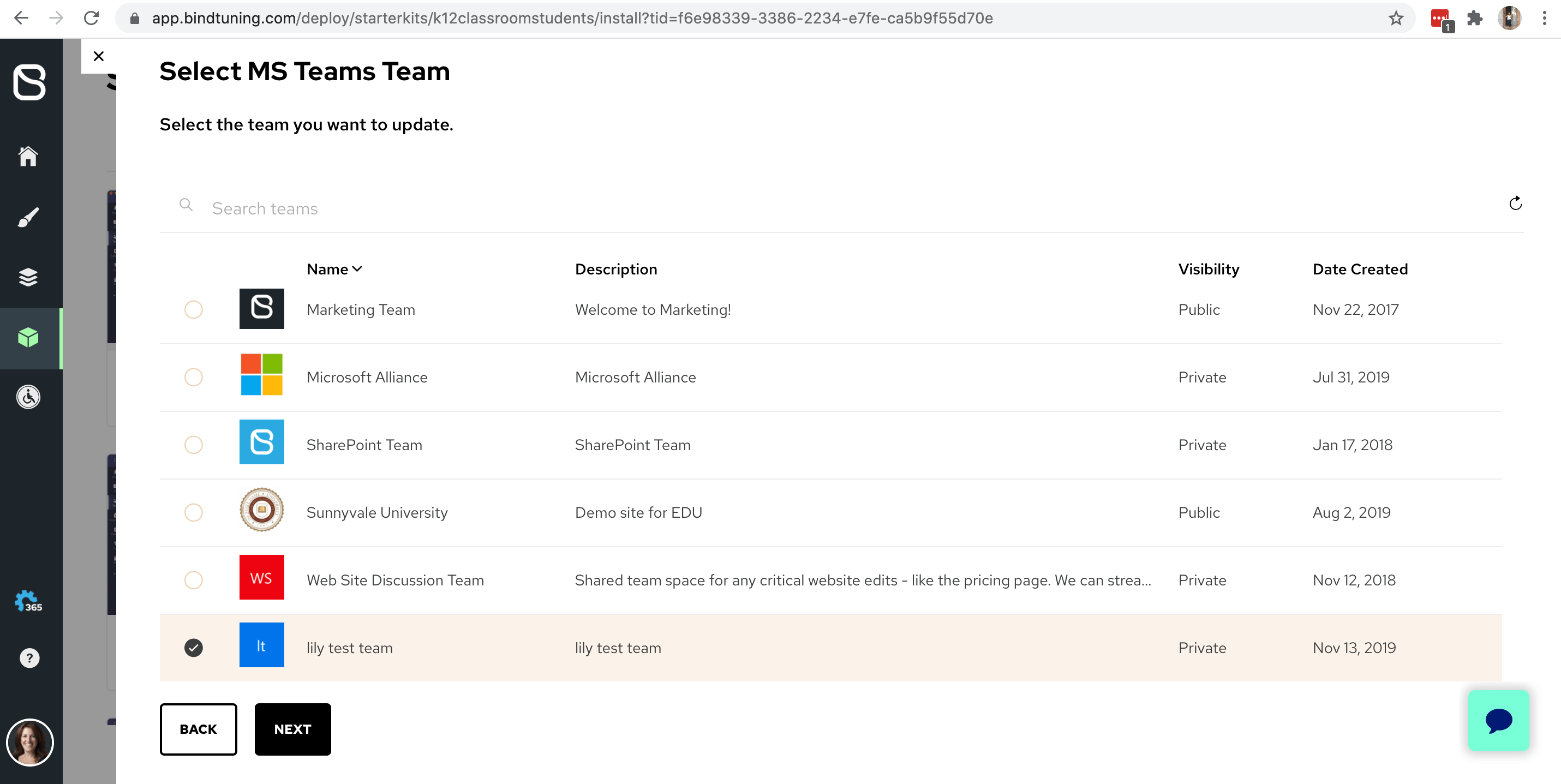Image resolution: width=1561 pixels, height=784 pixels.
Task: Click the Marketing Team name
Action: 361,309
